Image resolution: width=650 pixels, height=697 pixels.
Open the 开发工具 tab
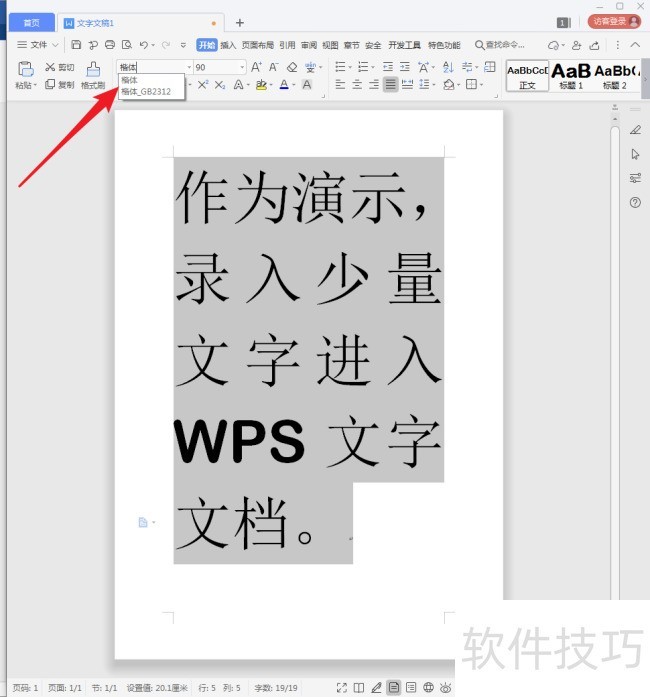(404, 45)
